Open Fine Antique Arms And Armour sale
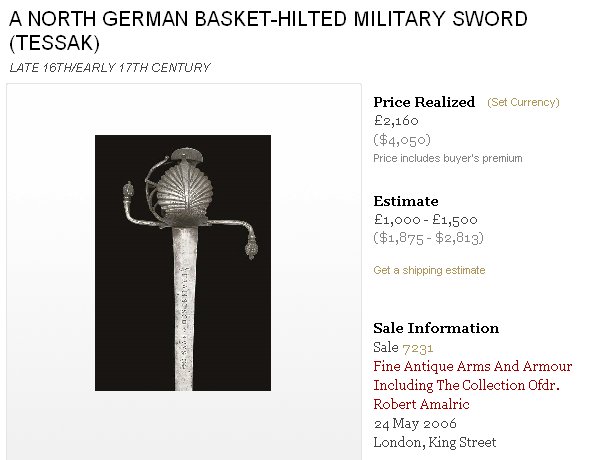594x460 pixels. pos(472,385)
